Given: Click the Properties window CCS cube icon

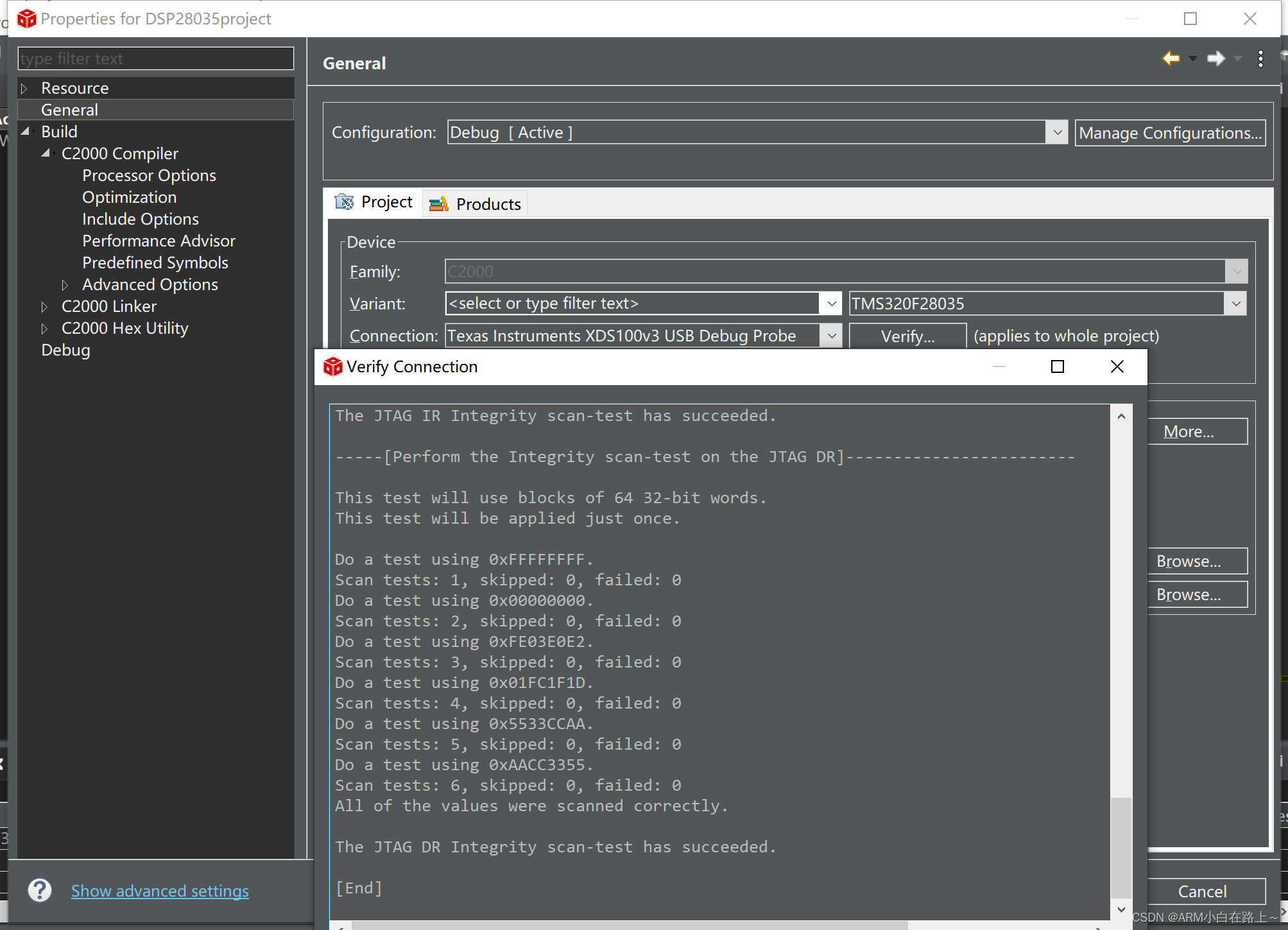Looking at the screenshot, I should click(27, 19).
